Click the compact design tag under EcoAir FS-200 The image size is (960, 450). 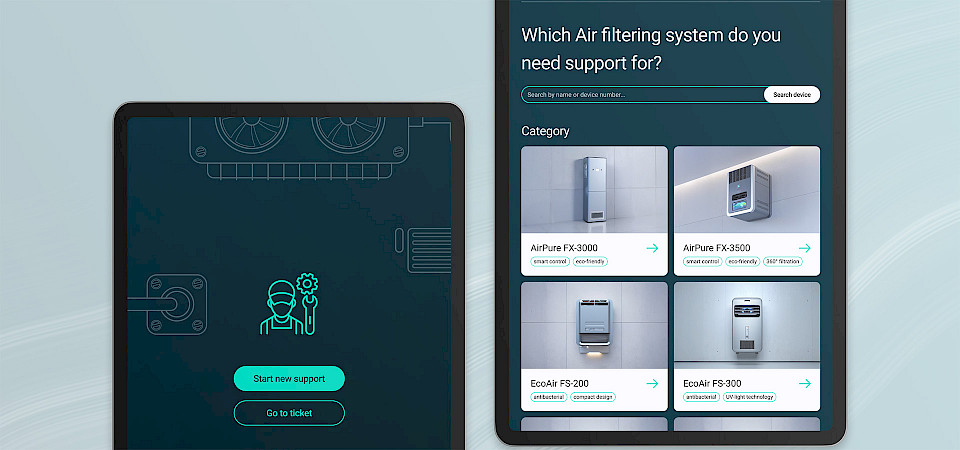pos(593,397)
